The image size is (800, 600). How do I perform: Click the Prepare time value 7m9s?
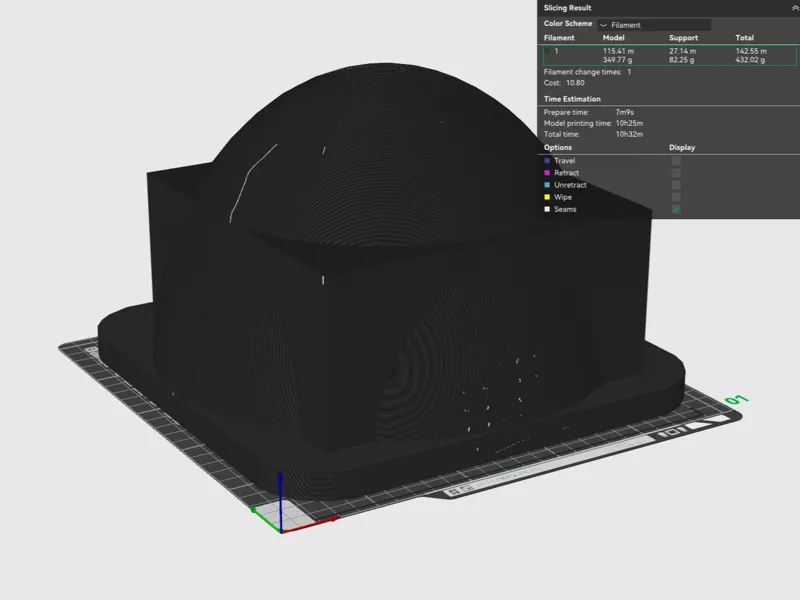[624, 112]
